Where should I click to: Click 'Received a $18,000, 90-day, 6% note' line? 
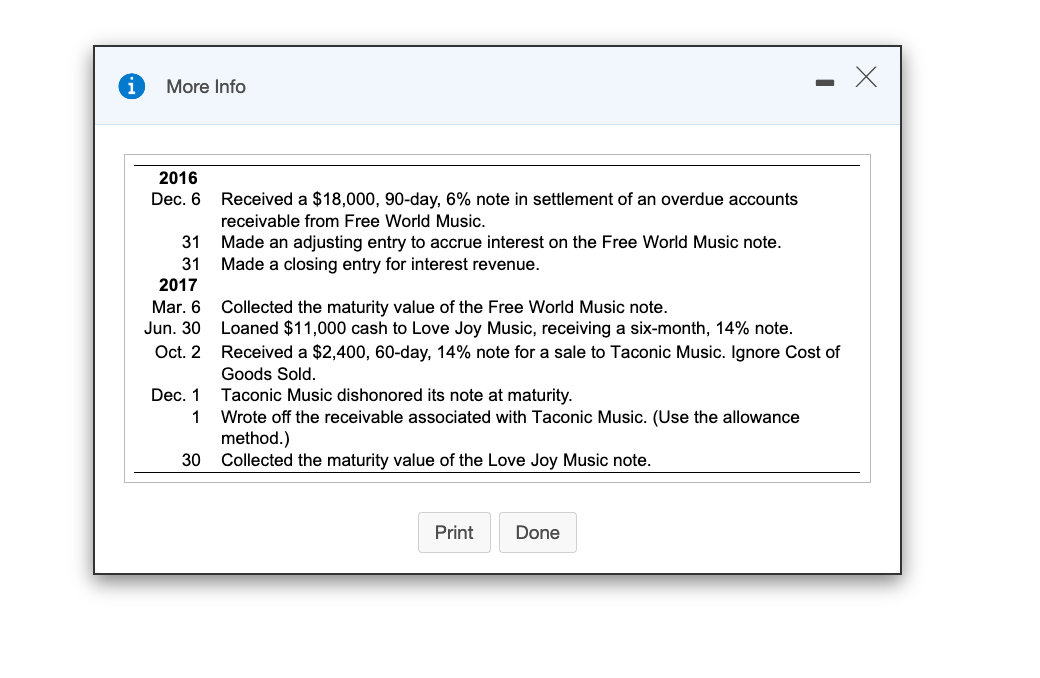pyautogui.click(x=509, y=199)
